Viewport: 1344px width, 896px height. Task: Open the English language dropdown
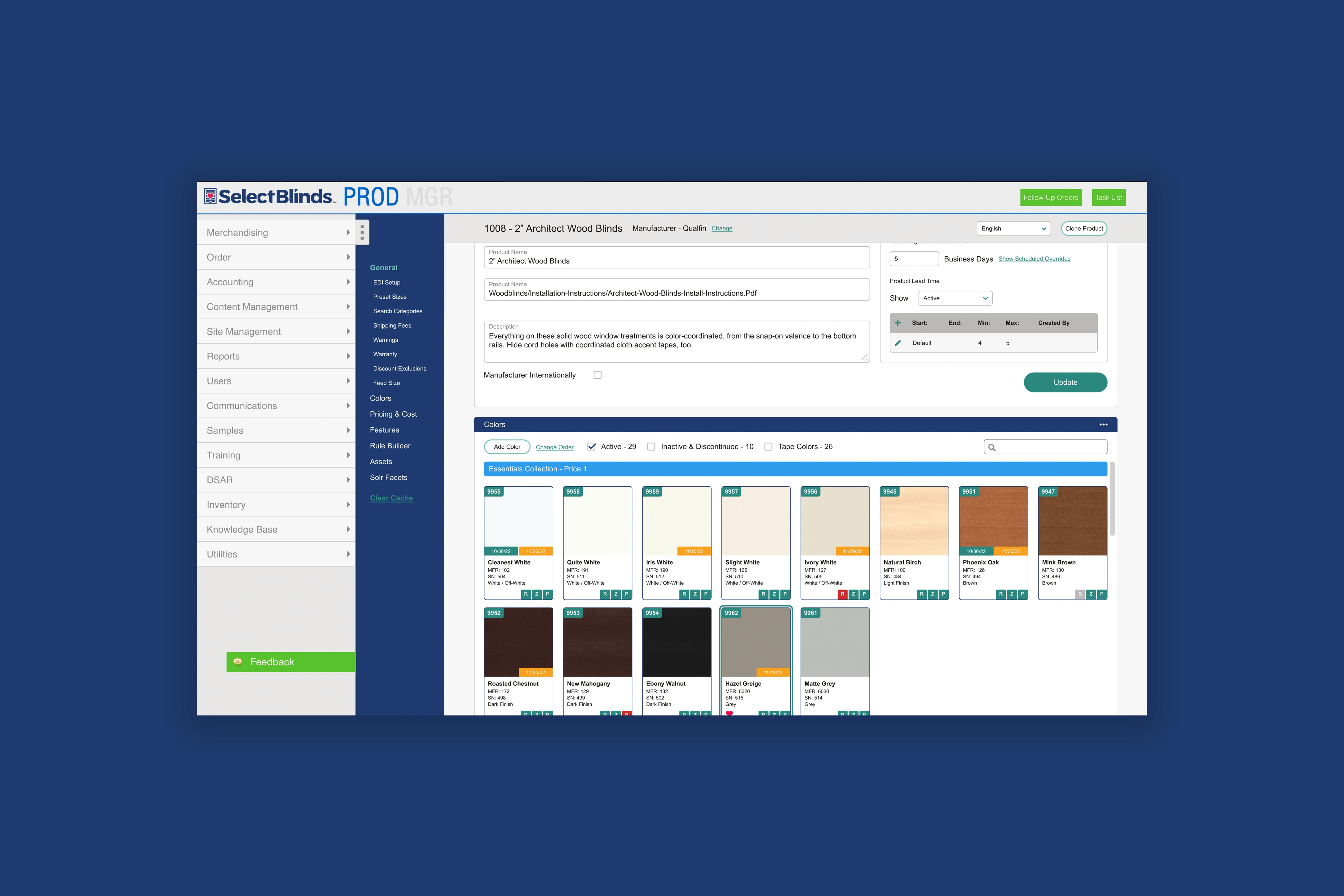coord(1014,228)
